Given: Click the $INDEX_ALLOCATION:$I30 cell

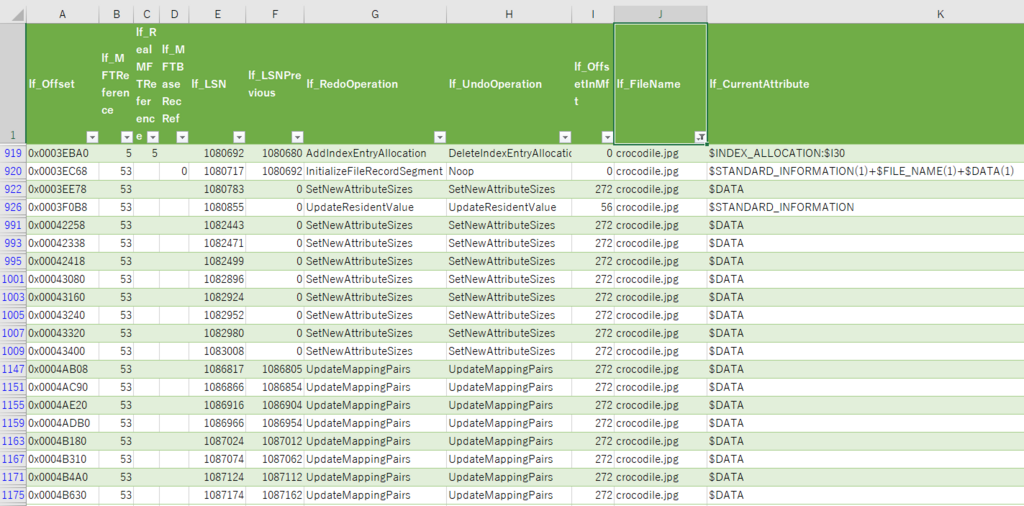Looking at the screenshot, I should pyautogui.click(x=865, y=153).
